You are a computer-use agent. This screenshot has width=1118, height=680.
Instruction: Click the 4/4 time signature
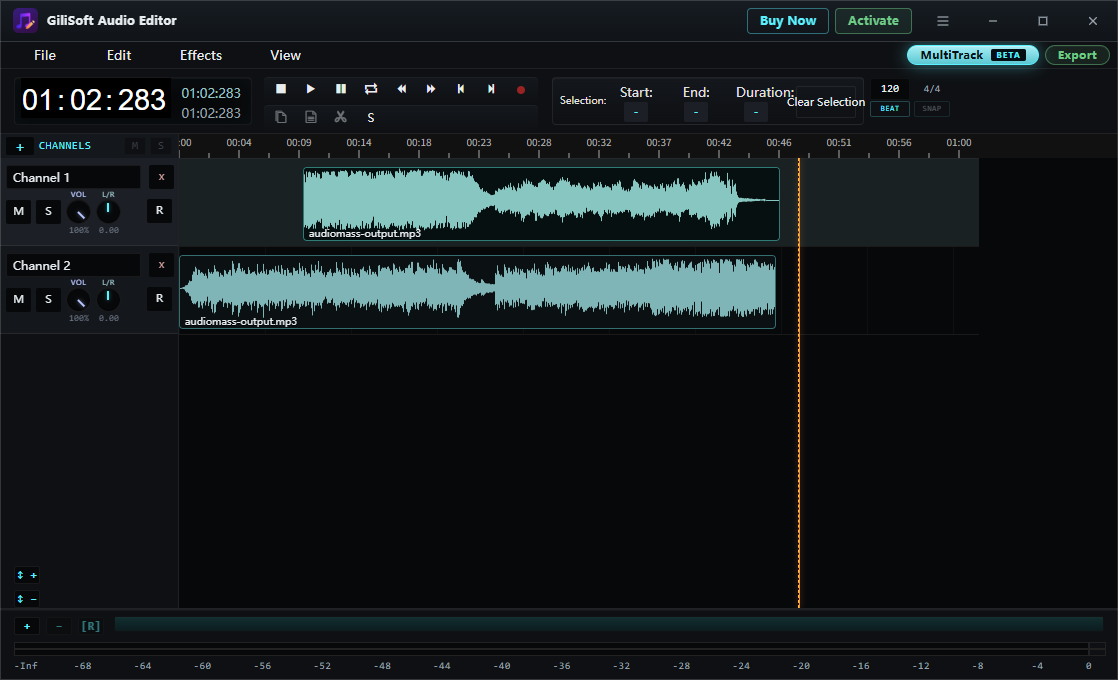932,89
